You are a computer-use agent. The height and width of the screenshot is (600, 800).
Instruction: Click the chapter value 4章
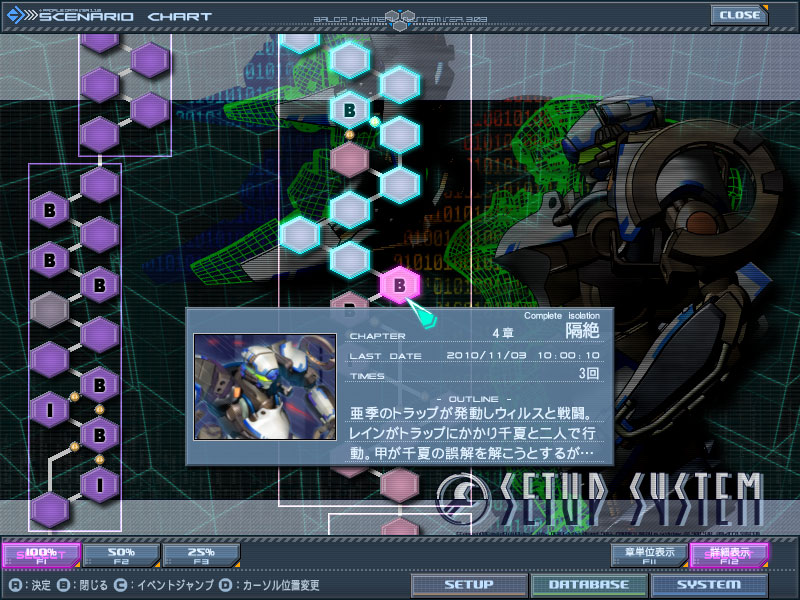(503, 333)
